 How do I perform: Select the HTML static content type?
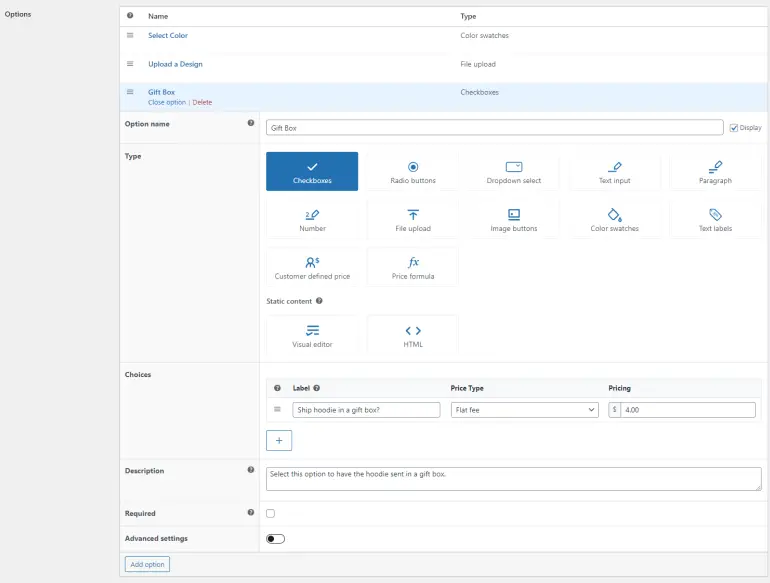point(413,335)
